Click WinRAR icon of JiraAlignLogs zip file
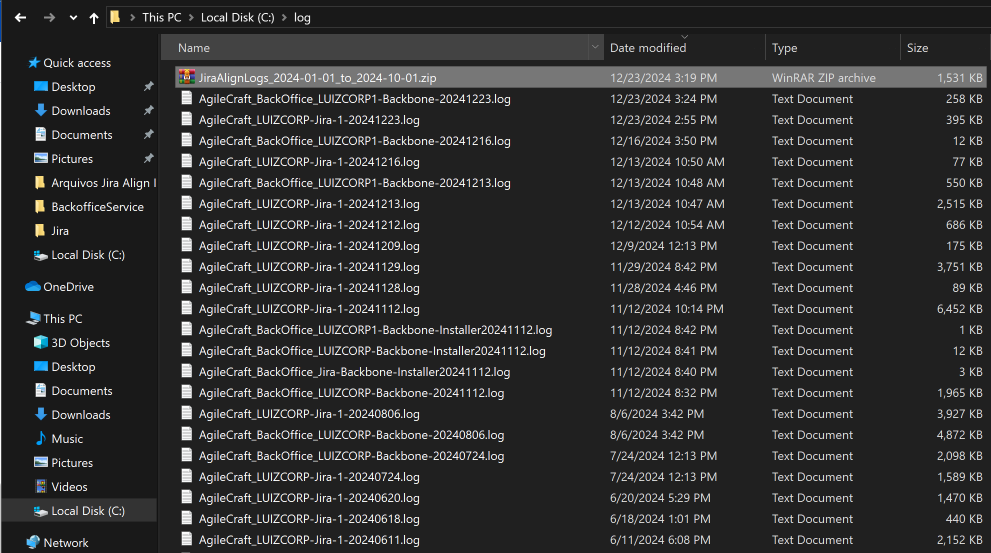The image size is (991, 553). [186, 77]
